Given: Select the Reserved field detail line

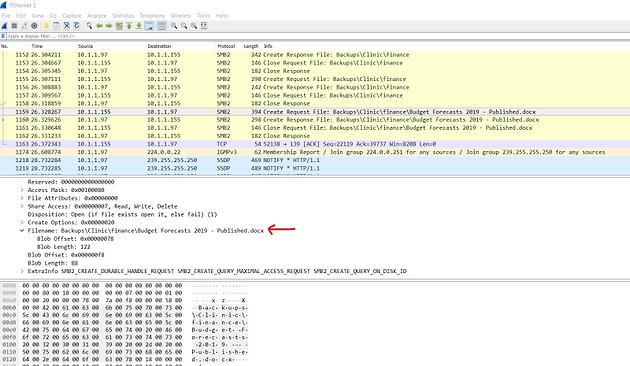Looking at the screenshot, I should (71, 182).
